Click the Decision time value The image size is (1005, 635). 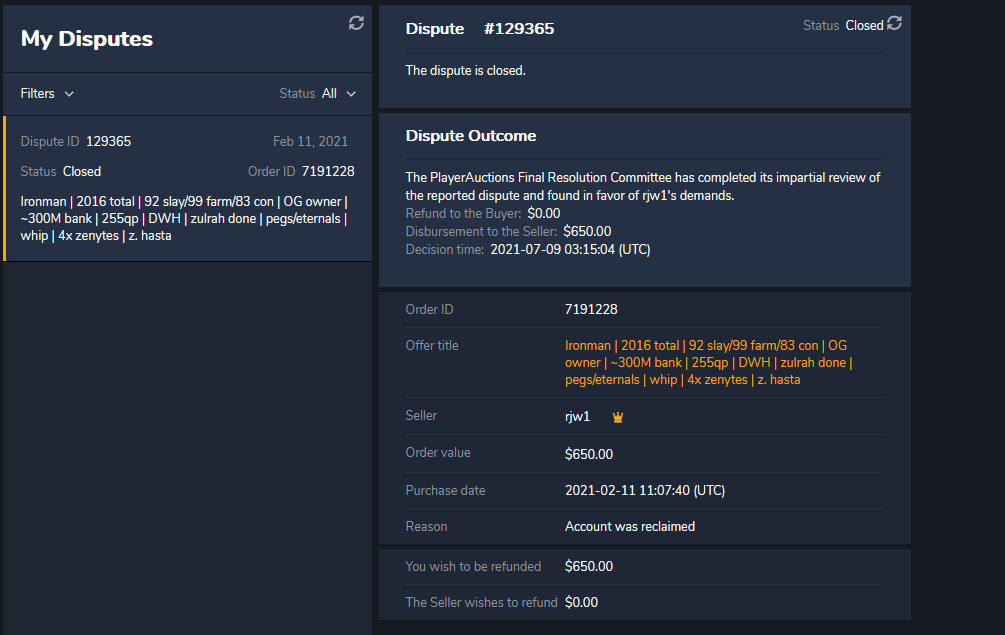(570, 250)
